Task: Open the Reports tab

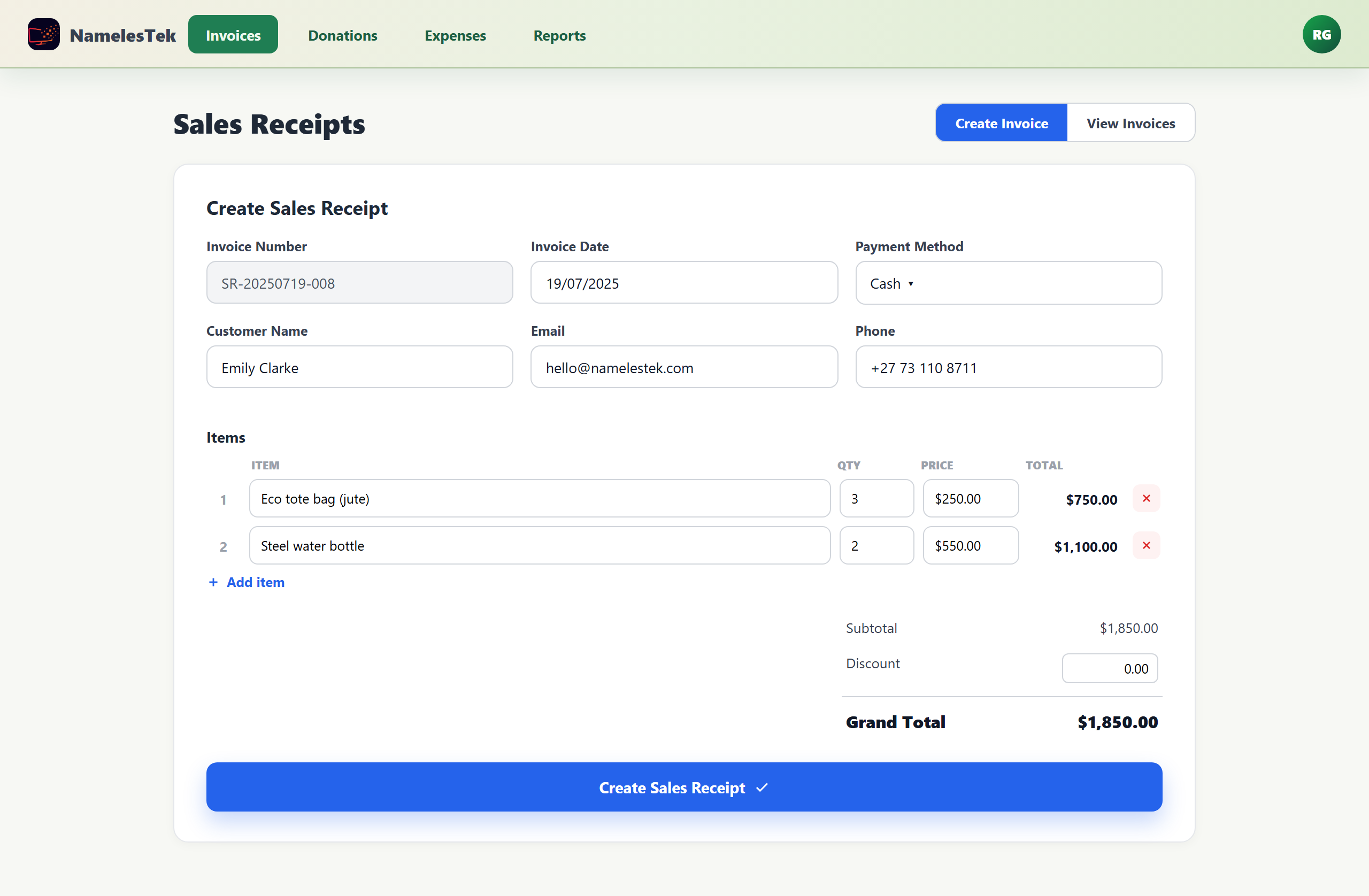Action: coord(559,35)
